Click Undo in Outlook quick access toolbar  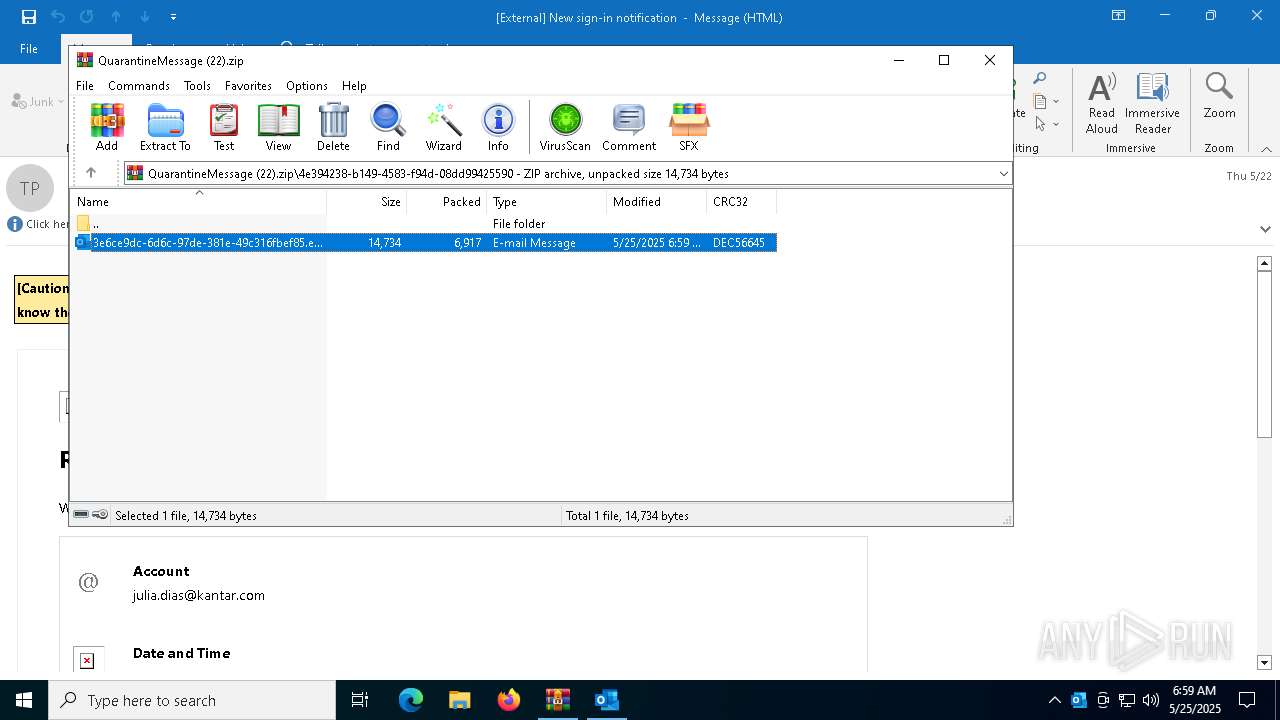point(58,17)
